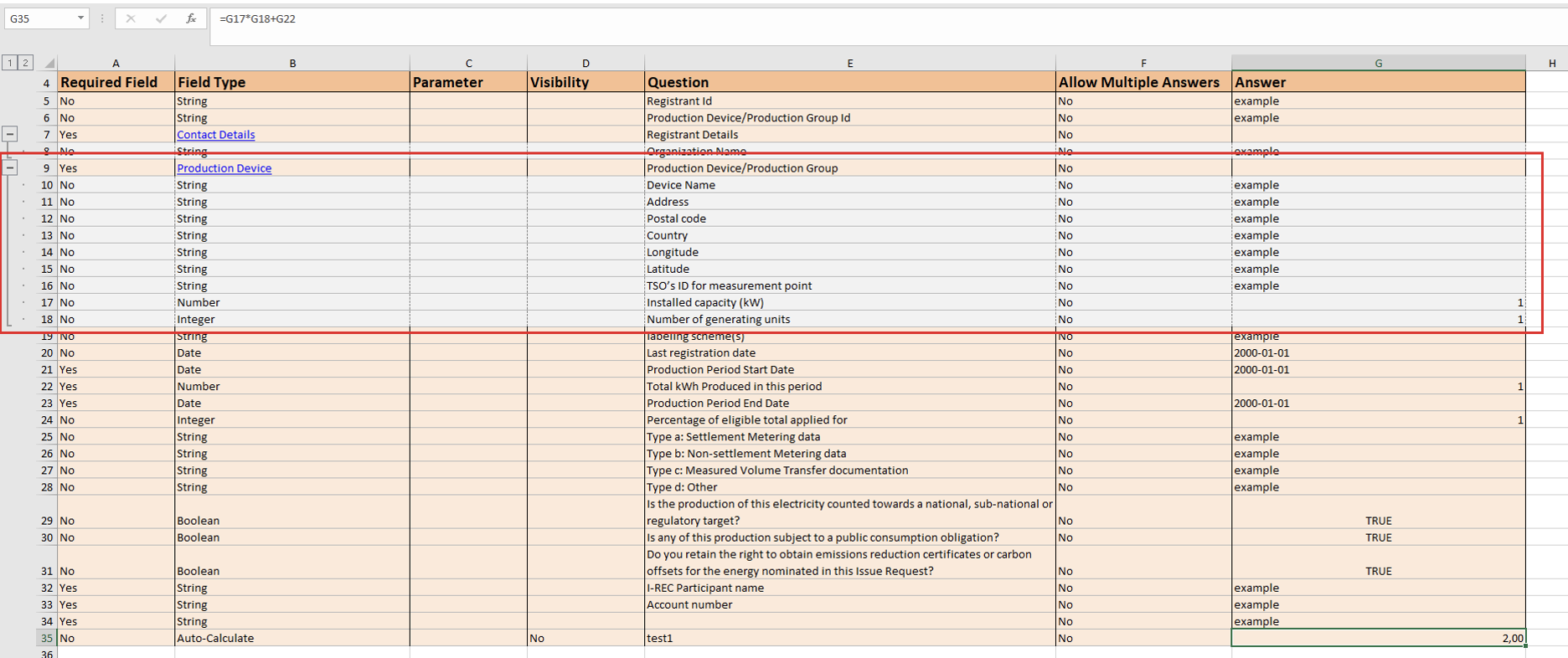Select the row 35 header
Image resolution: width=1568 pixels, height=658 pixels.
[x=47, y=638]
